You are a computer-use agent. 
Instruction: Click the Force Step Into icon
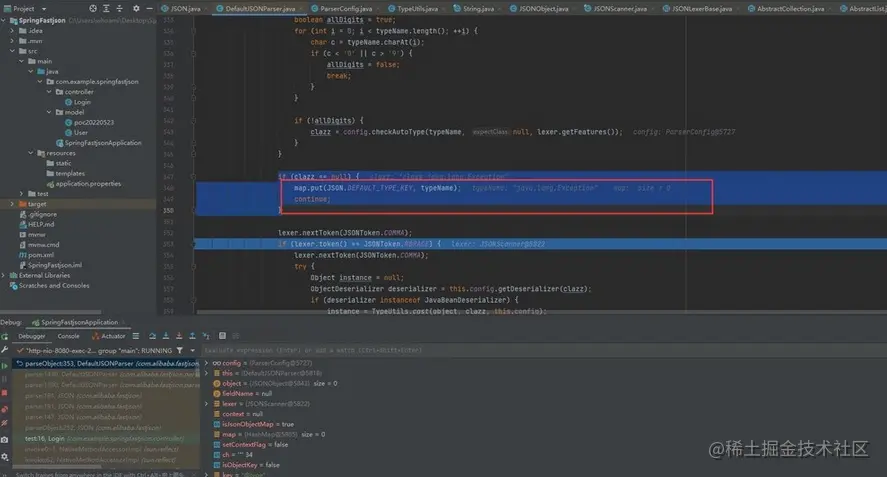179,336
